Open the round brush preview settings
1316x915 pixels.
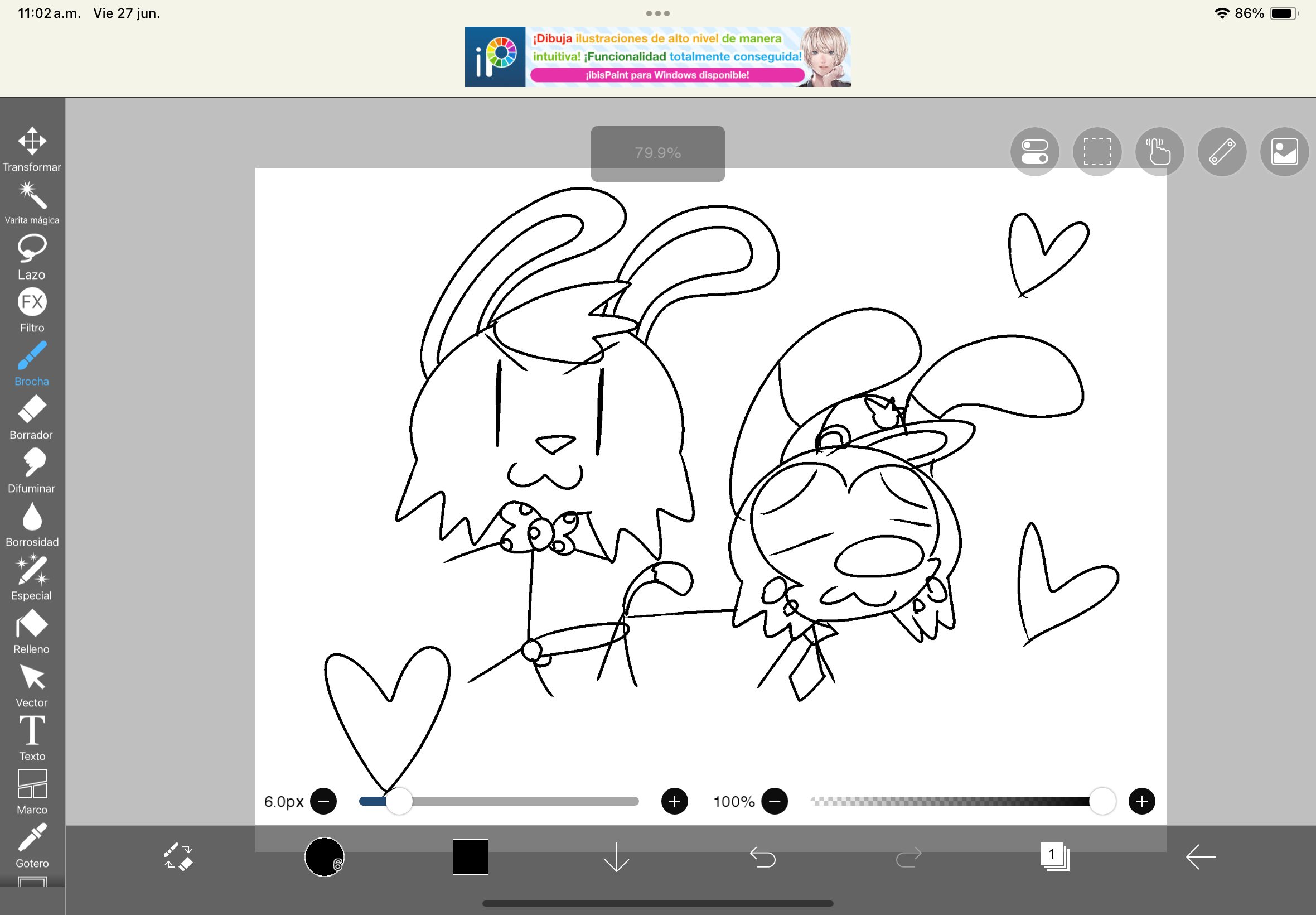coord(325,857)
